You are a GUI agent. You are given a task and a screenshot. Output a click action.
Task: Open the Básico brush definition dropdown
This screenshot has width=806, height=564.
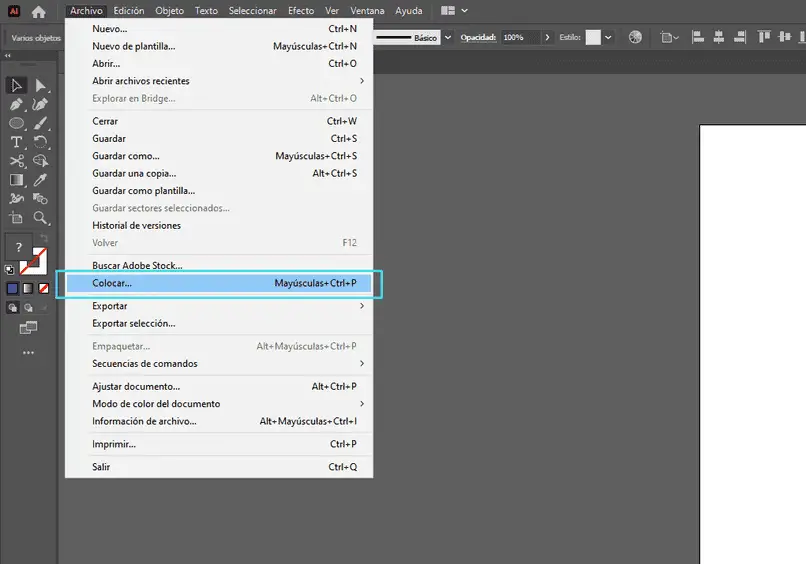click(448, 38)
